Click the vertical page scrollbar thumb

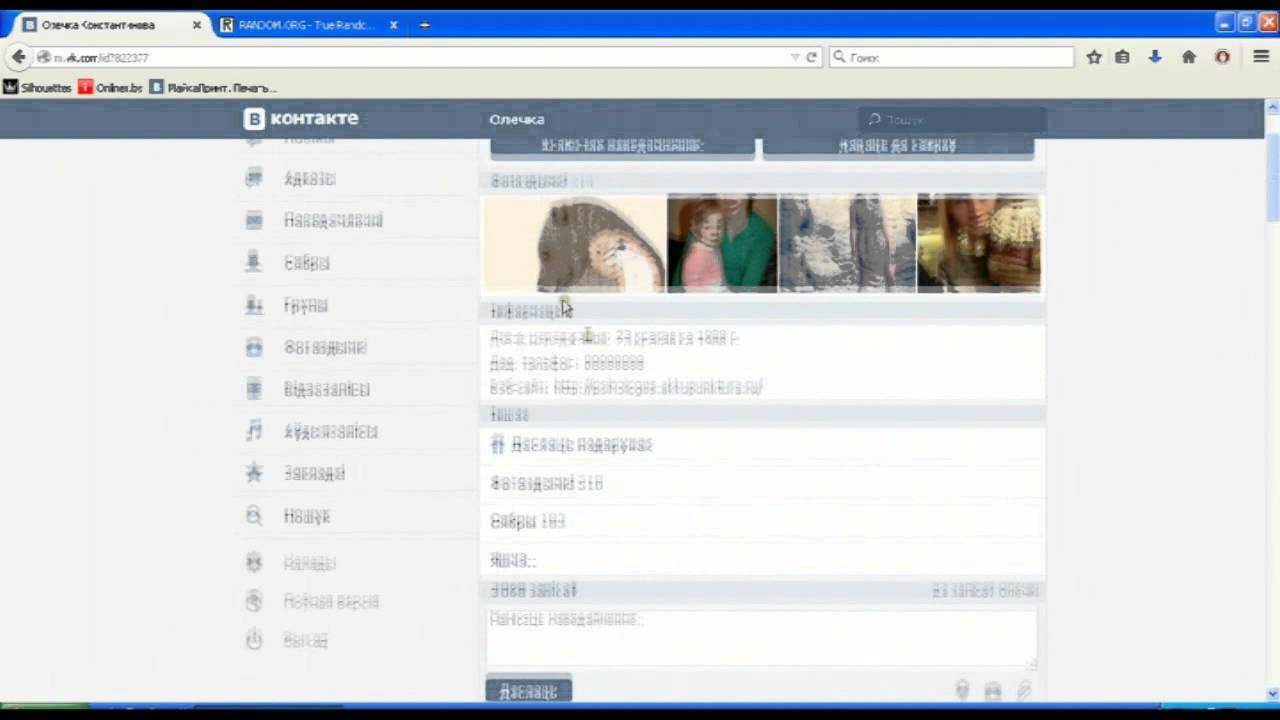1272,176
